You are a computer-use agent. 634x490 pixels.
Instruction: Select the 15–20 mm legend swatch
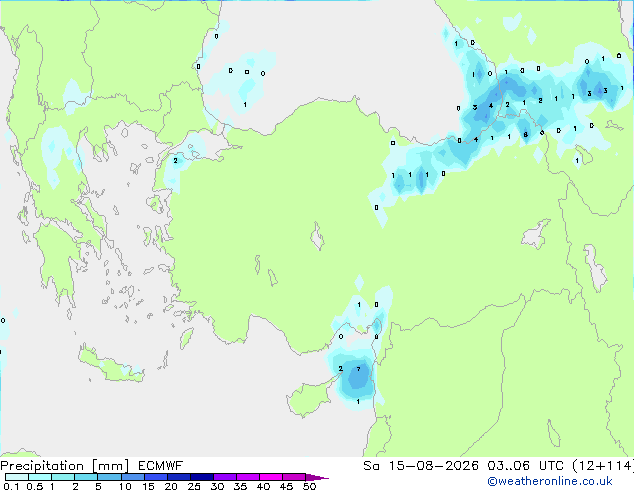(x=156, y=477)
